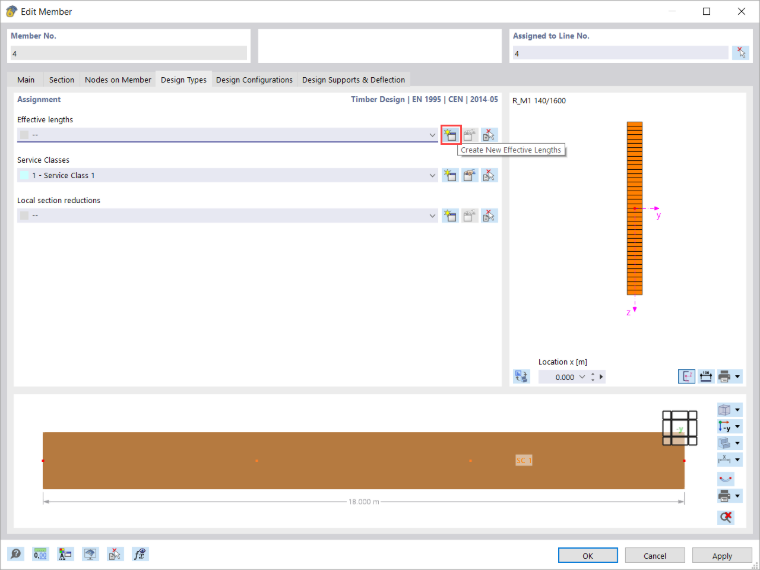The height and width of the screenshot is (570, 760).
Task: Click Service Class 1 cyan color swatch
Action: (x=24, y=175)
